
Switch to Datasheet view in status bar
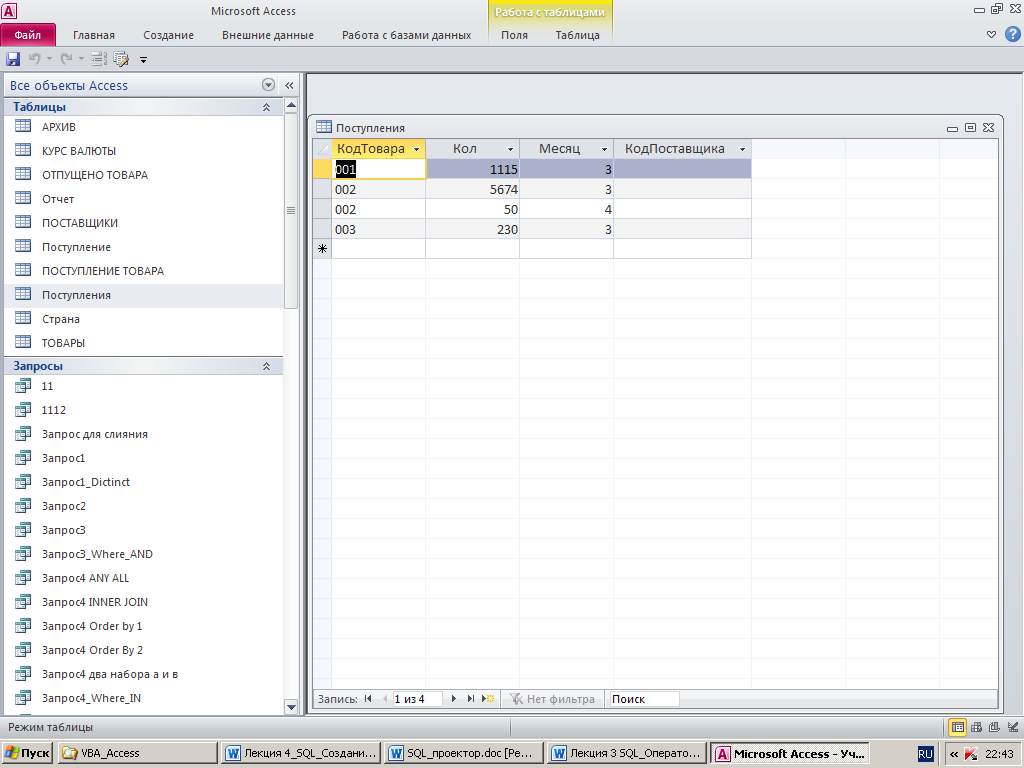pyautogui.click(x=957, y=727)
